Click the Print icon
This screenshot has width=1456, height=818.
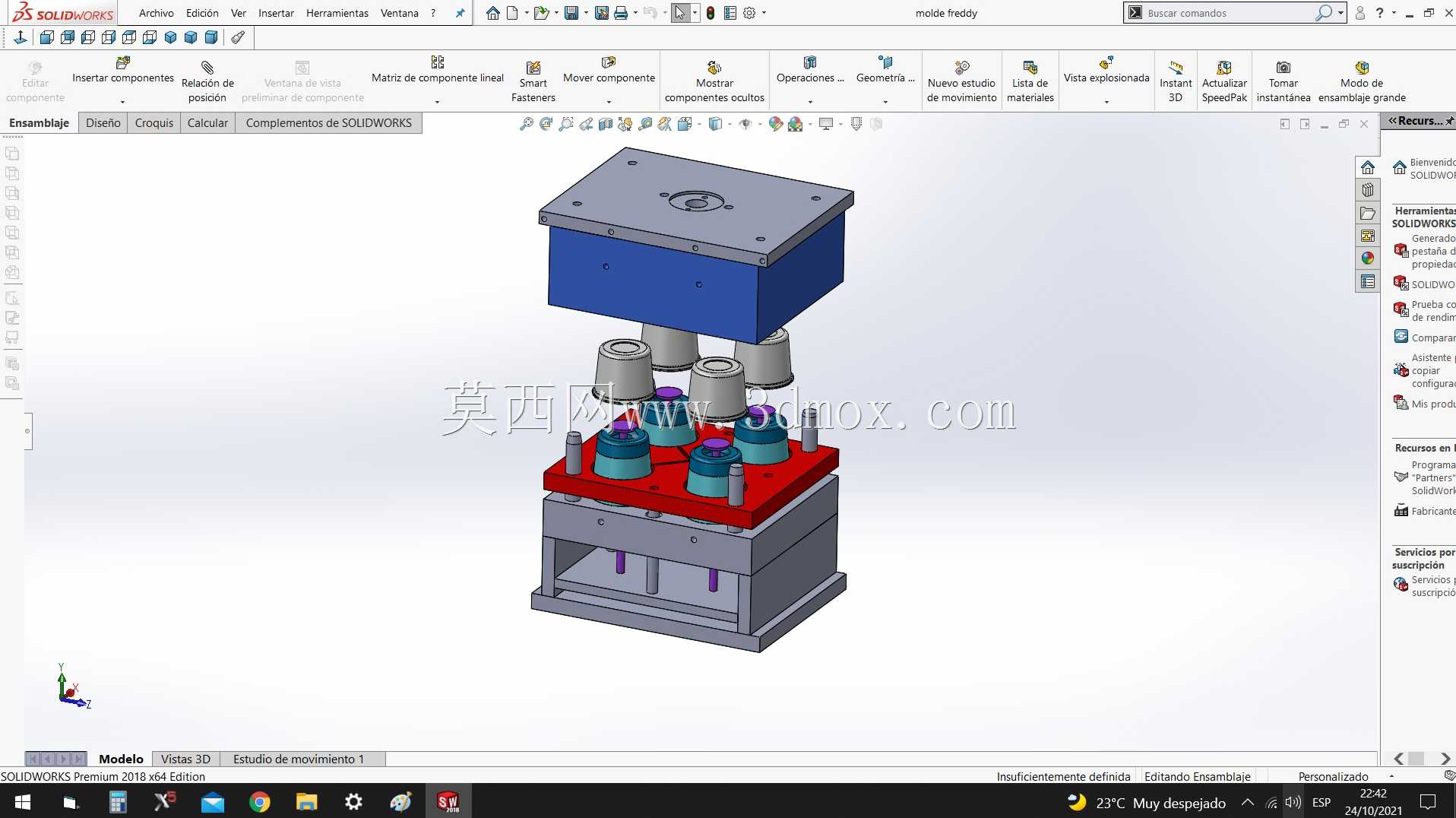pyautogui.click(x=621, y=13)
